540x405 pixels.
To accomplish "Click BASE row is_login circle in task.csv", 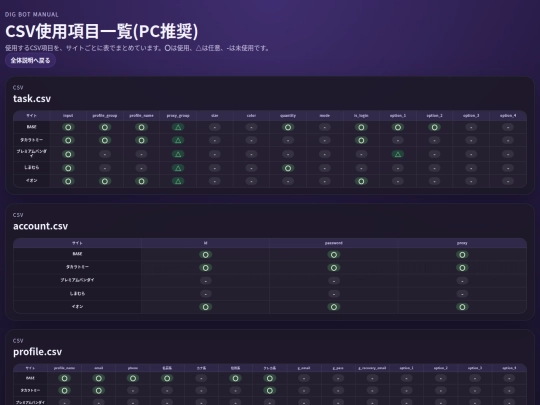I will click(x=361, y=127).
